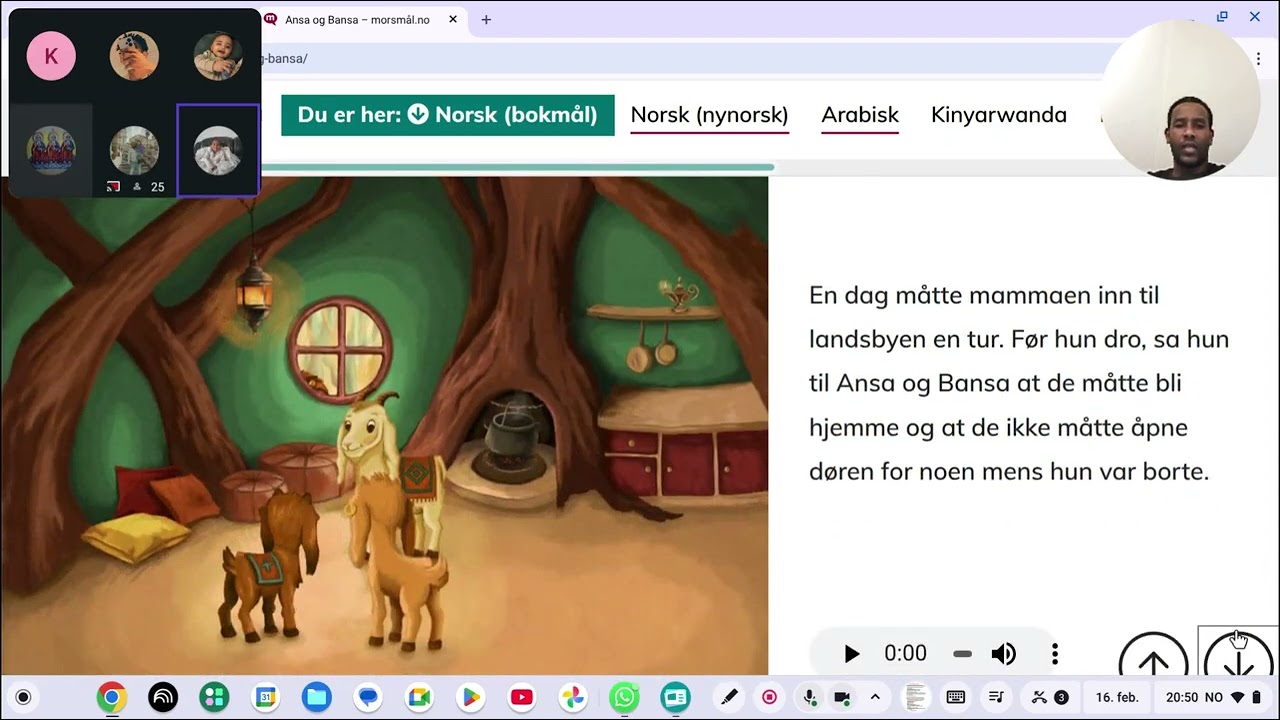The image size is (1280, 720).
Task: Open the Files app
Action: 316,697
